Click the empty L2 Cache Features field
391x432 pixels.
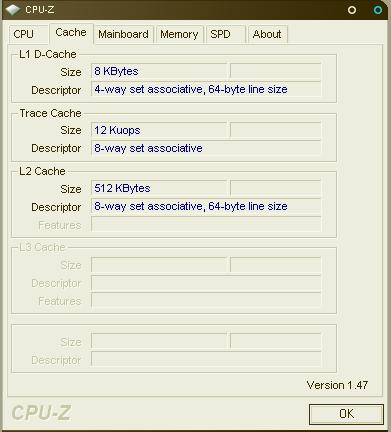pos(206,224)
